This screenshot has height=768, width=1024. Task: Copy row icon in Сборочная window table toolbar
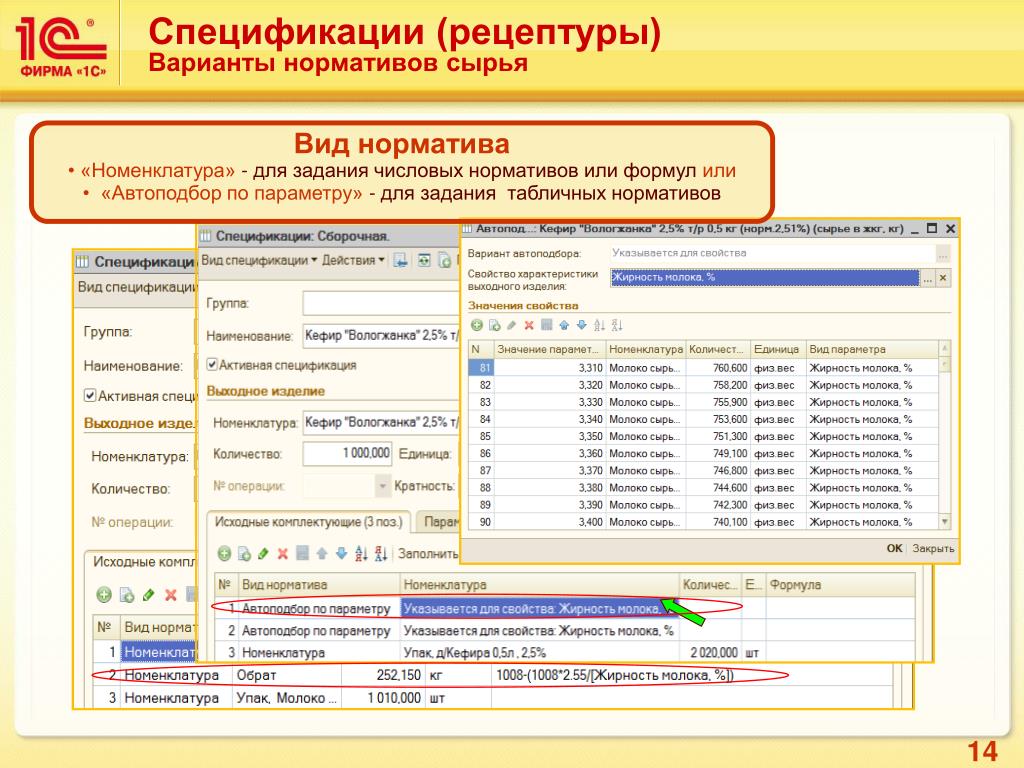pos(244,554)
